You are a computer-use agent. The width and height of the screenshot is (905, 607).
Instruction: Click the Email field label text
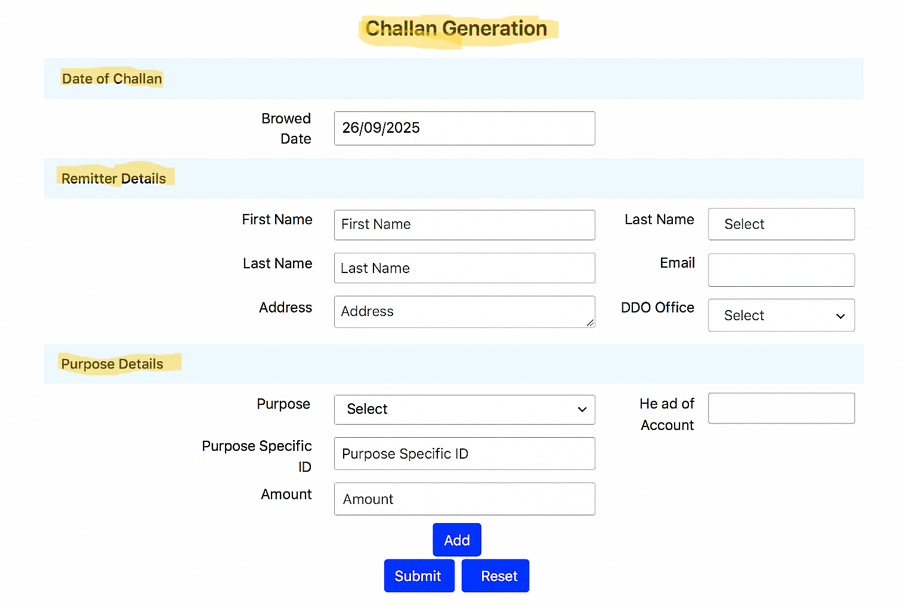pos(677,263)
